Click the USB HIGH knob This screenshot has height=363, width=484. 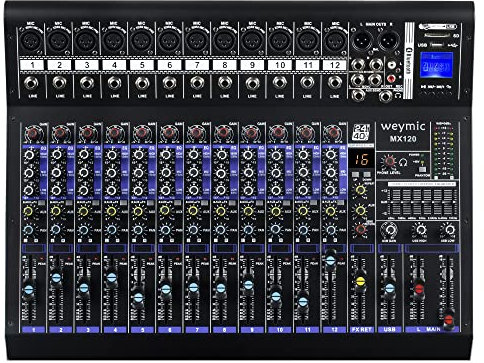point(420,230)
